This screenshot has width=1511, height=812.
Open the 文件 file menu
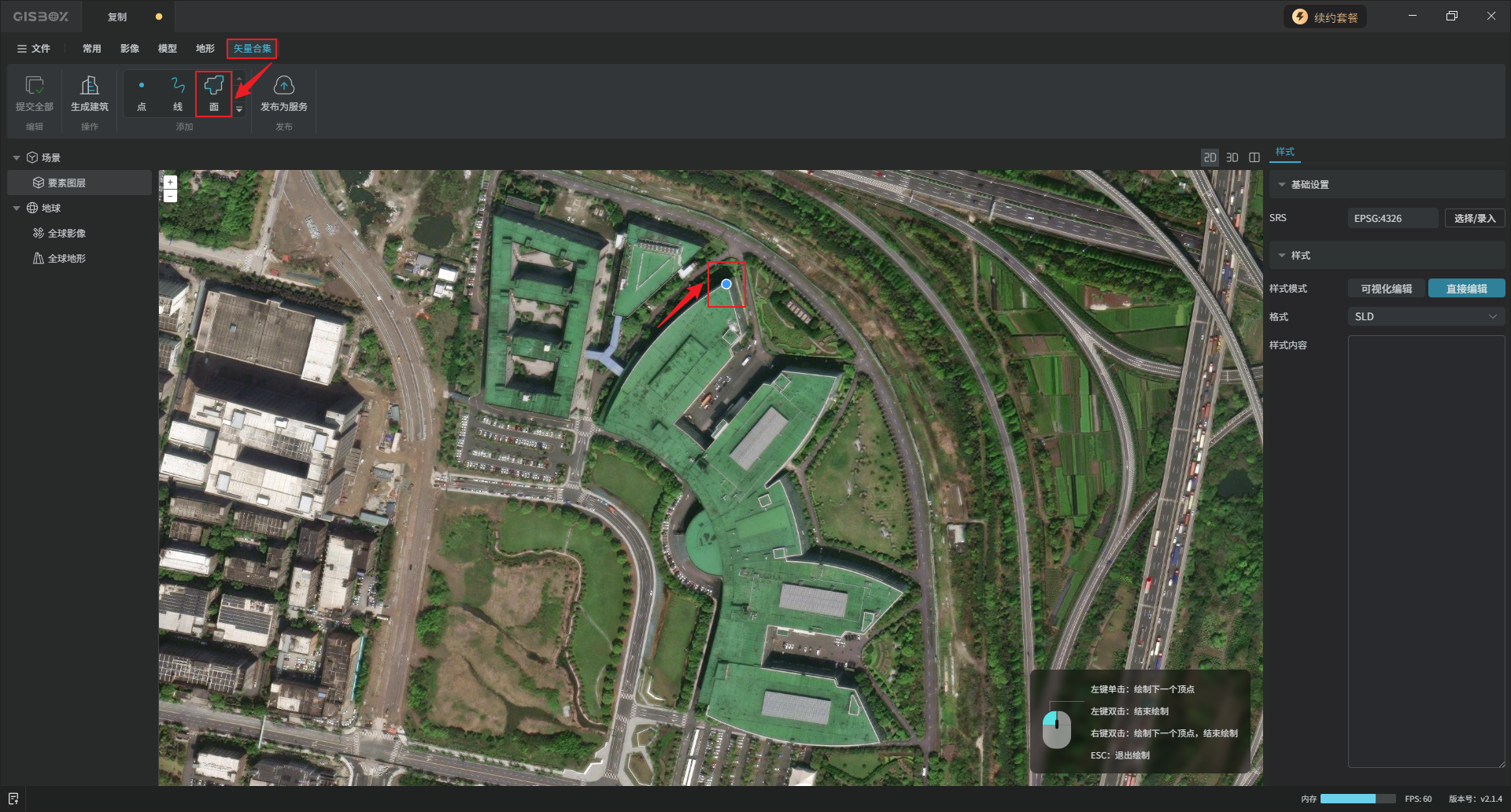pos(34,49)
